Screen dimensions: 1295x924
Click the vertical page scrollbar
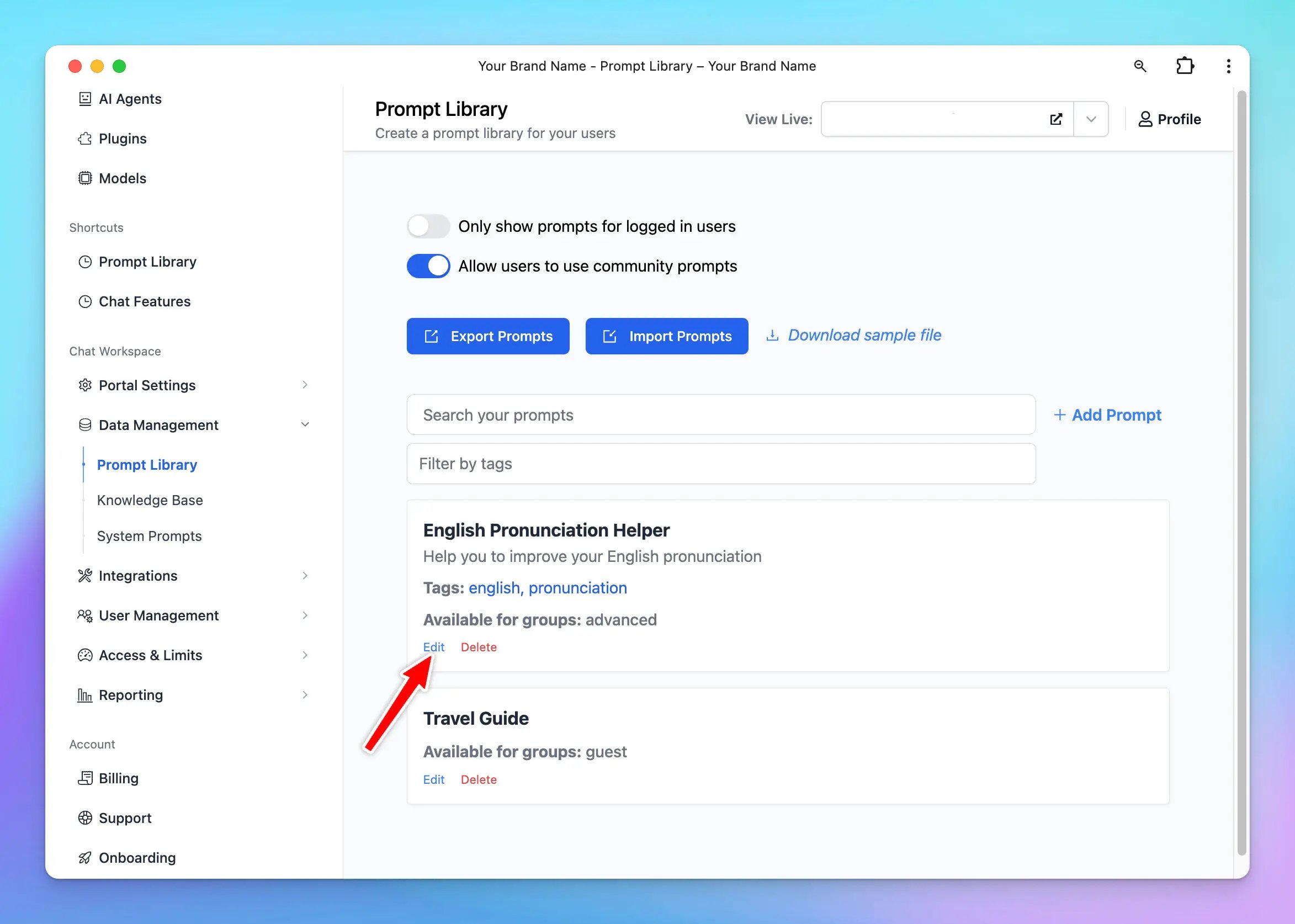click(1241, 472)
